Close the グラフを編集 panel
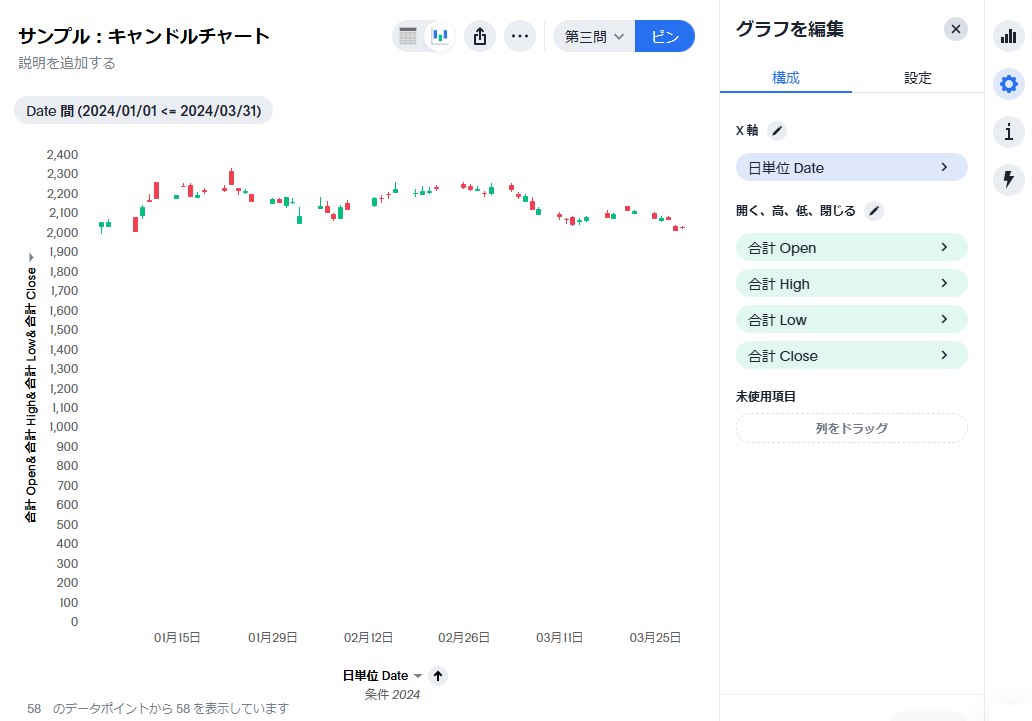 (x=955, y=29)
